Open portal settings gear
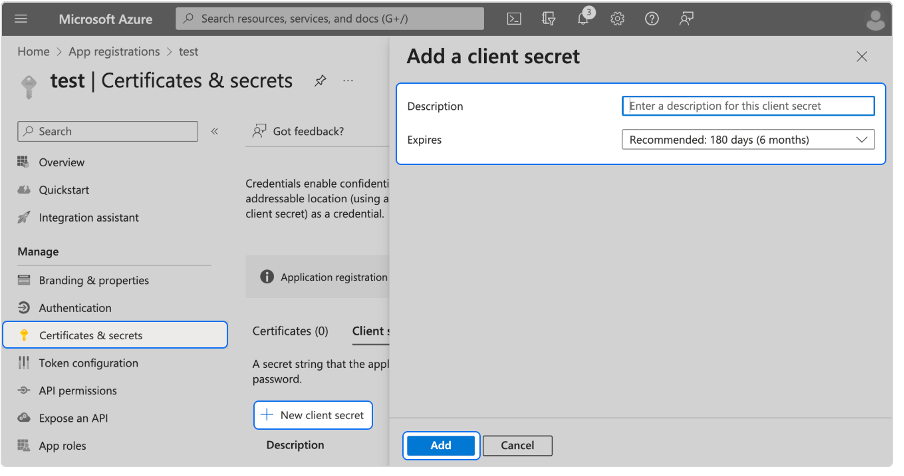The image size is (904, 476). pyautogui.click(x=618, y=19)
